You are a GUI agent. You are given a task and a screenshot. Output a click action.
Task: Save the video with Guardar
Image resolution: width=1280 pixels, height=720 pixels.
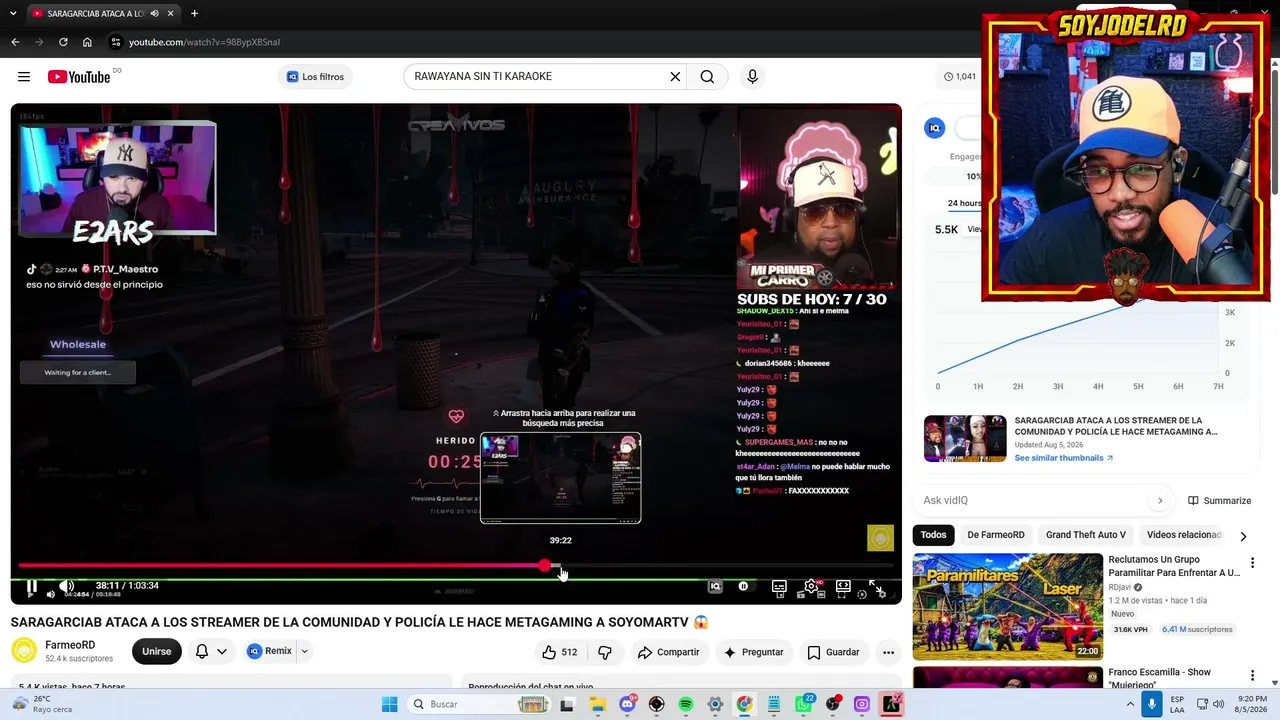(x=833, y=652)
